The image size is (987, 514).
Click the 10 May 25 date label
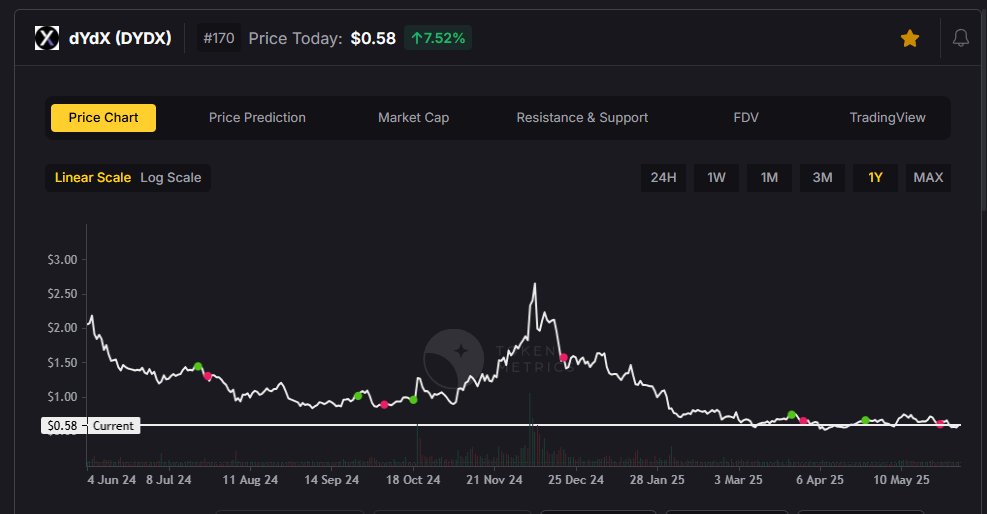coord(901,479)
